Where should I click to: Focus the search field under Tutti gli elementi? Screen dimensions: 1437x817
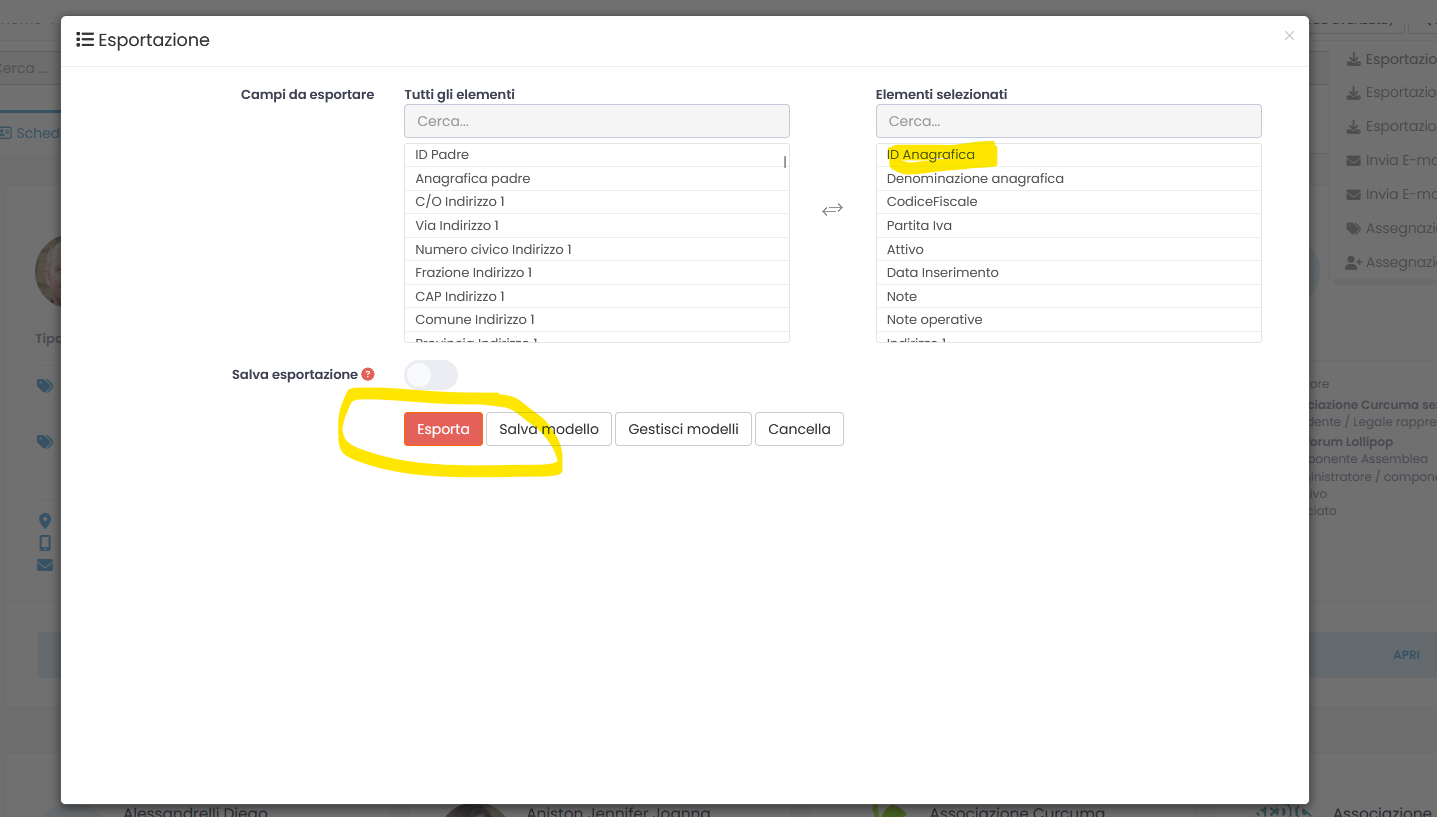[x=596, y=121]
